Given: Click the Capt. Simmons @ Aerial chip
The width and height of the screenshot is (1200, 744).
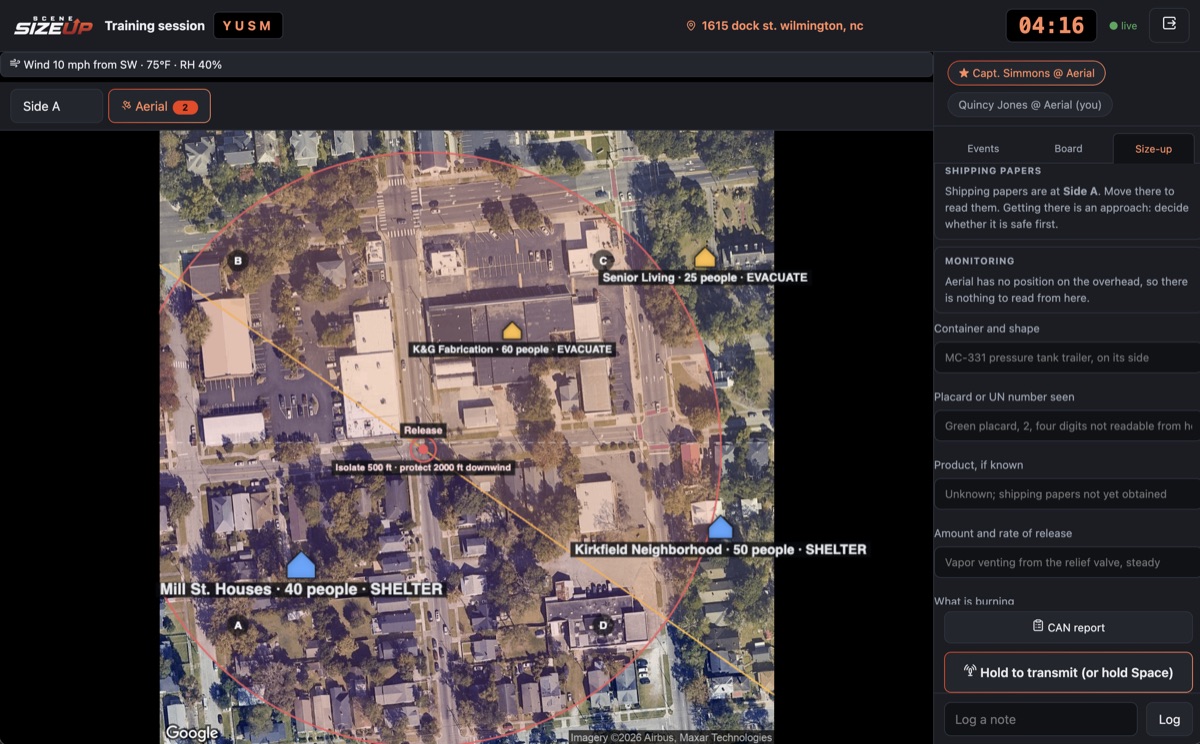Looking at the screenshot, I should tap(1026, 73).
